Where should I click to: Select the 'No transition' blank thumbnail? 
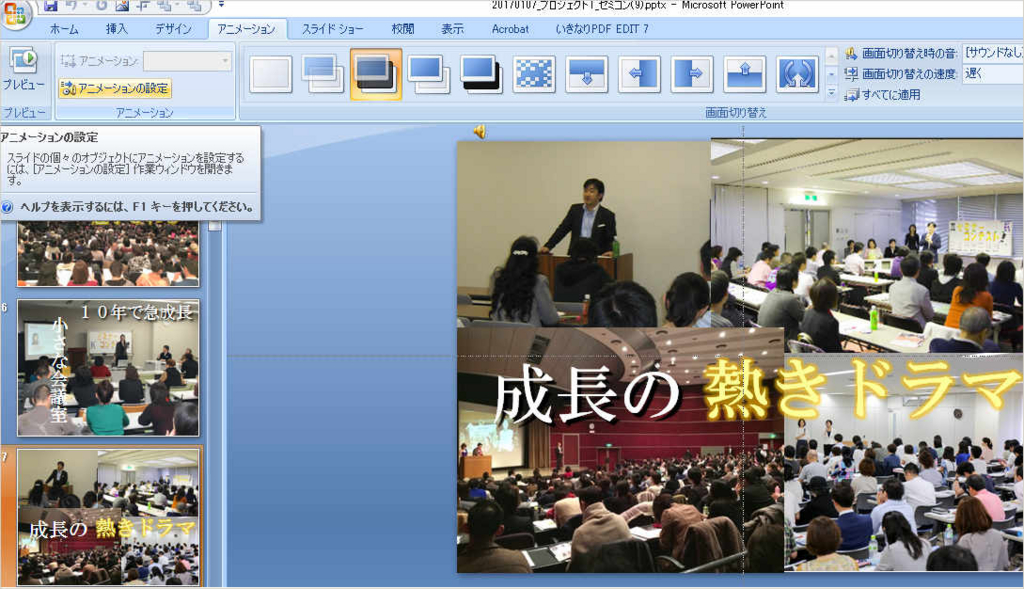point(270,74)
